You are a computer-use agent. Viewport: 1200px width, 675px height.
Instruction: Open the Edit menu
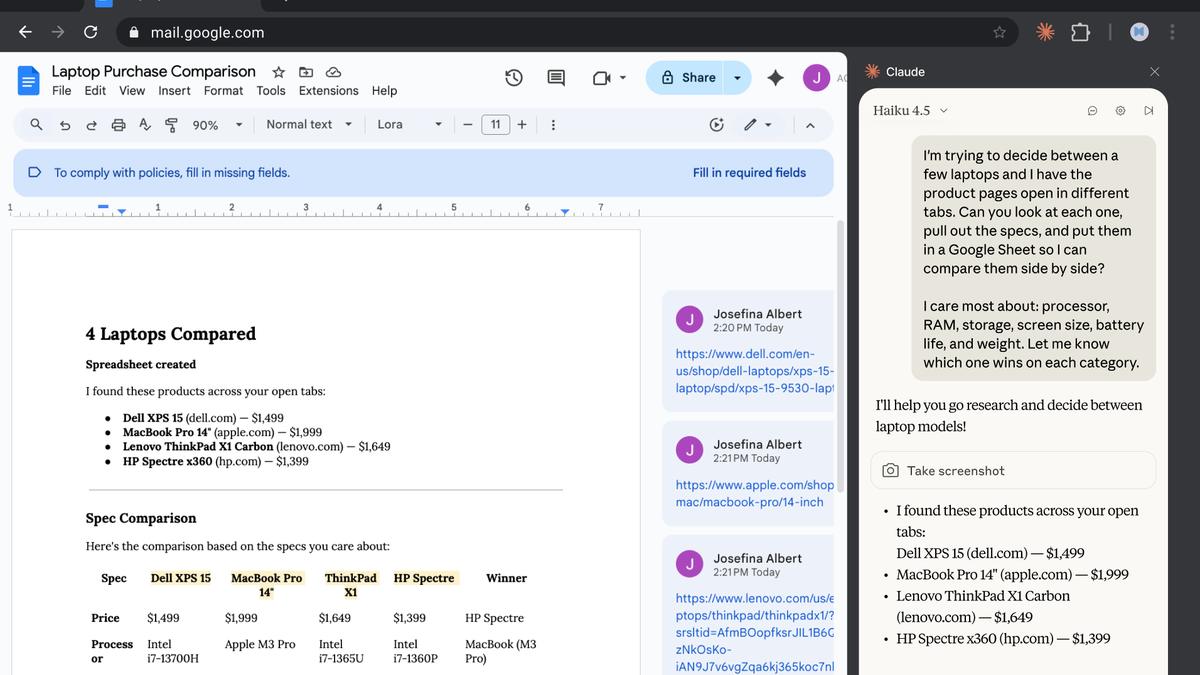tap(95, 90)
